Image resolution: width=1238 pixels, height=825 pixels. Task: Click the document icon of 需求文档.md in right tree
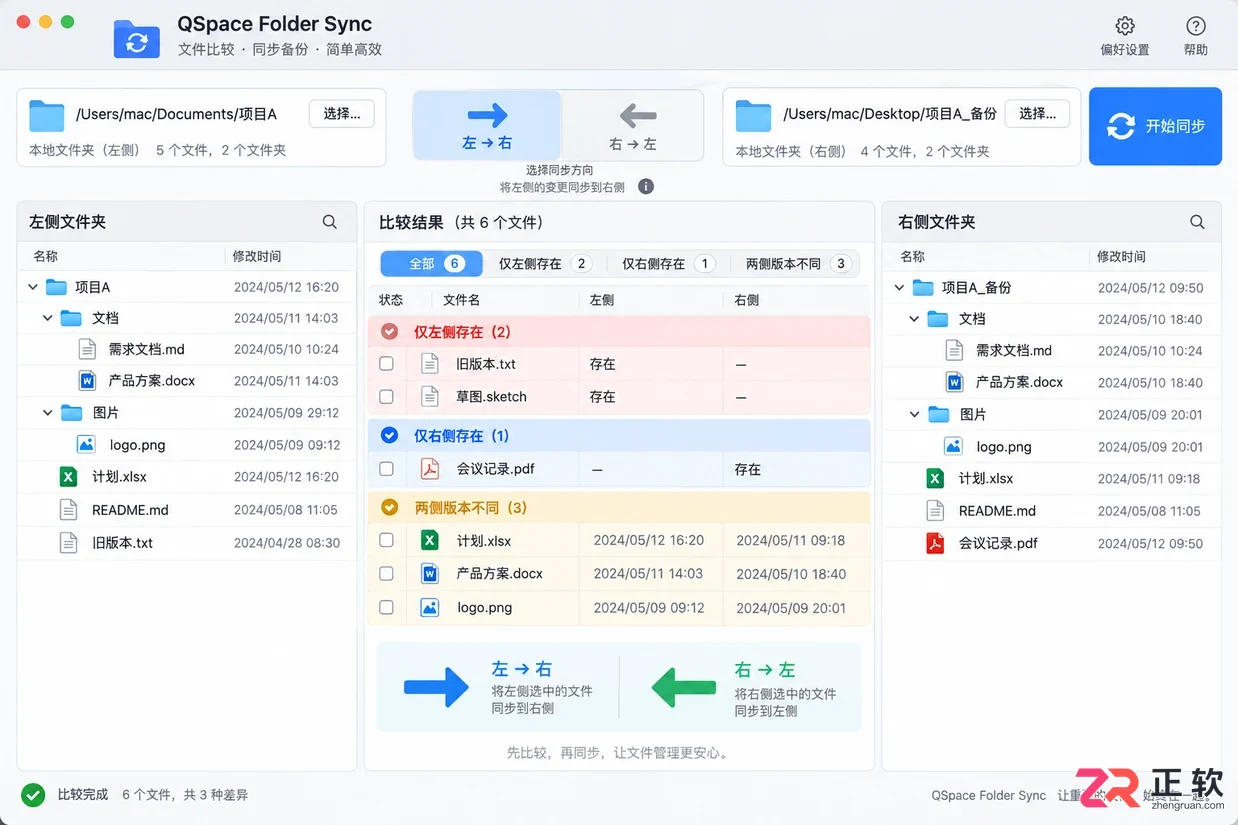tap(954, 350)
